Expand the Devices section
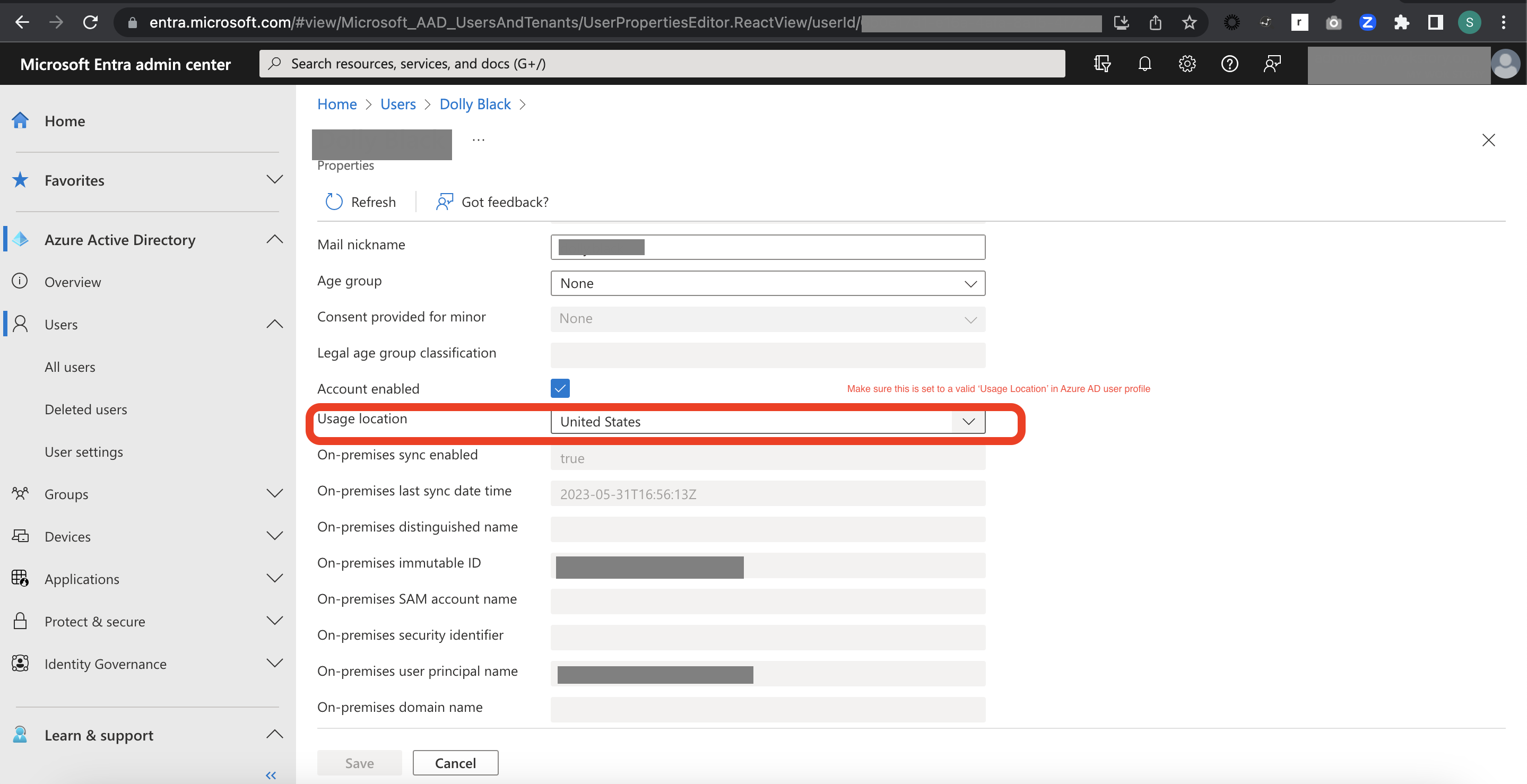Screen dimensions: 1527x784 (274, 536)
